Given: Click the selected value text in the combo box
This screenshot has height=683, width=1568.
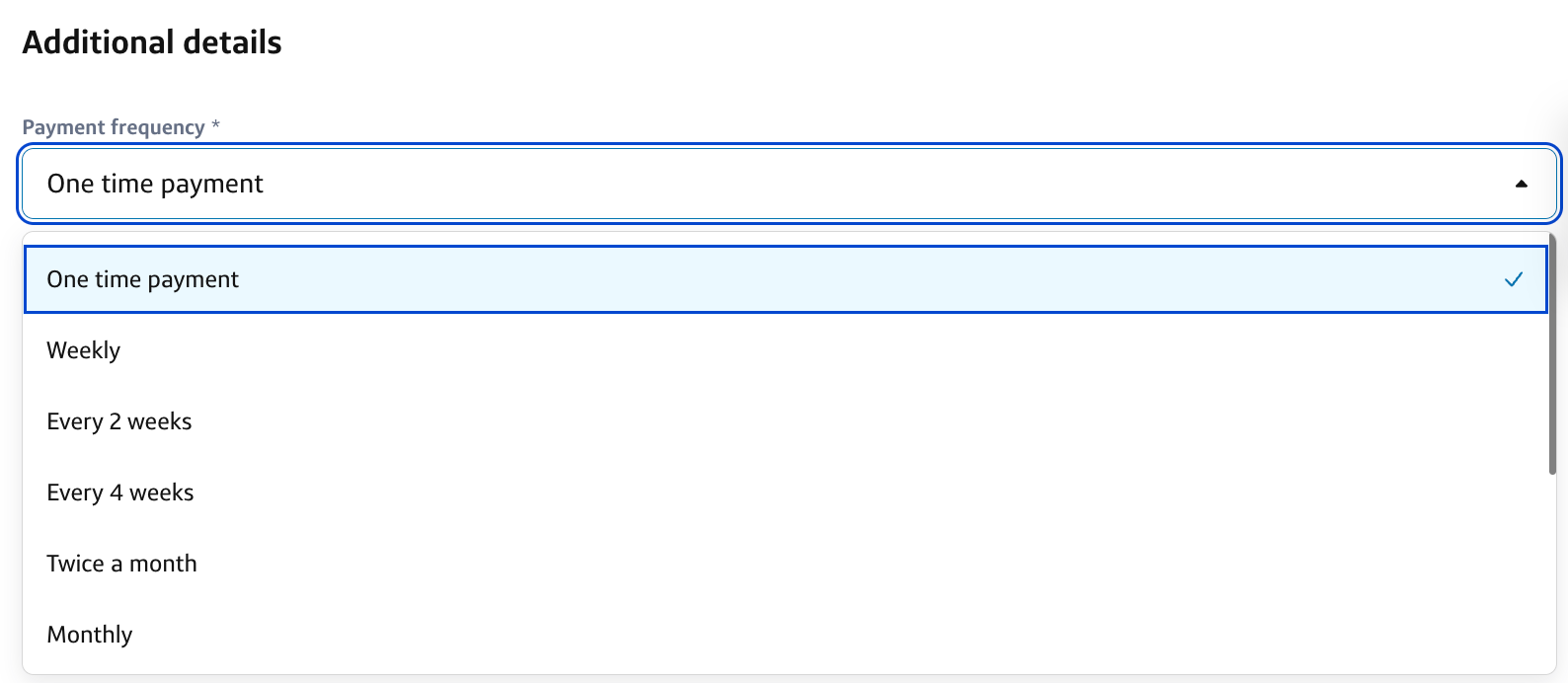Looking at the screenshot, I should (x=155, y=185).
